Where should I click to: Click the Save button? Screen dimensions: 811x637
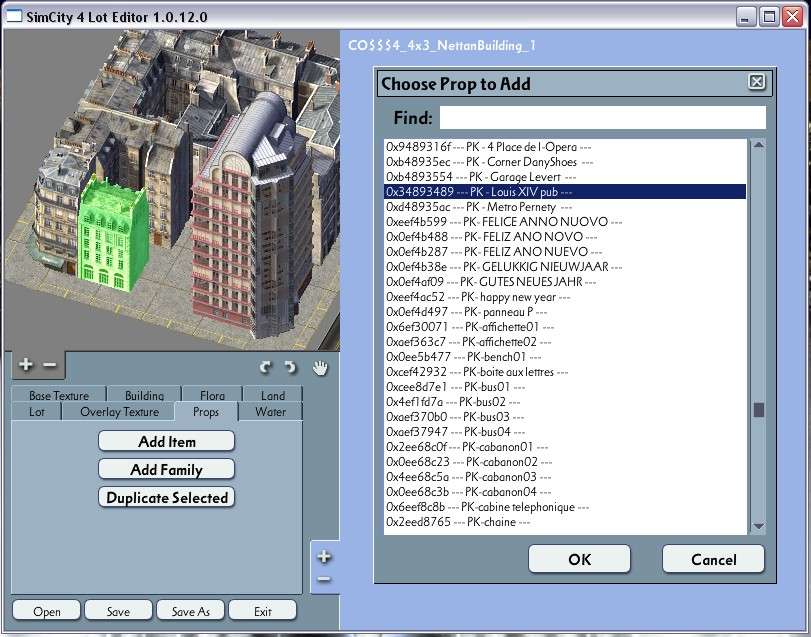[118, 611]
